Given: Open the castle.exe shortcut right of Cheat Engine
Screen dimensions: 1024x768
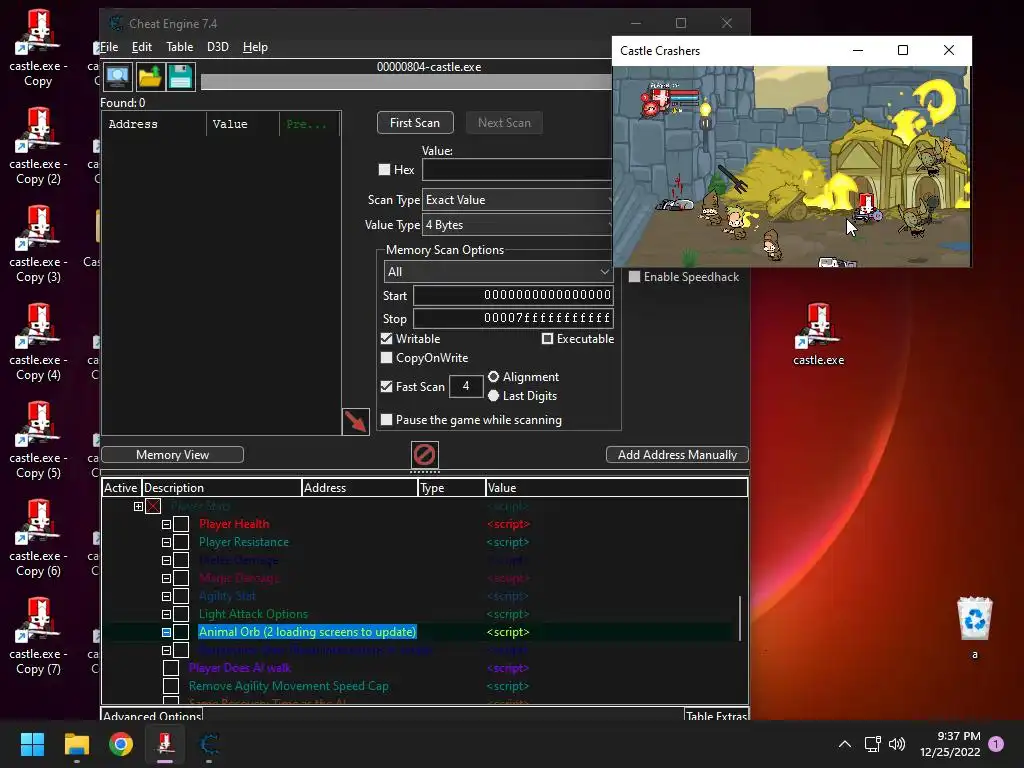Looking at the screenshot, I should (x=818, y=334).
